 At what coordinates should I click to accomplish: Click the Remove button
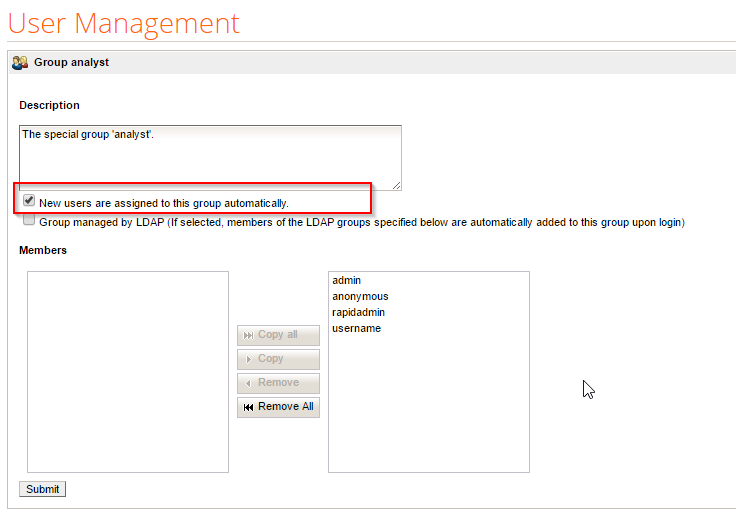tap(278, 383)
